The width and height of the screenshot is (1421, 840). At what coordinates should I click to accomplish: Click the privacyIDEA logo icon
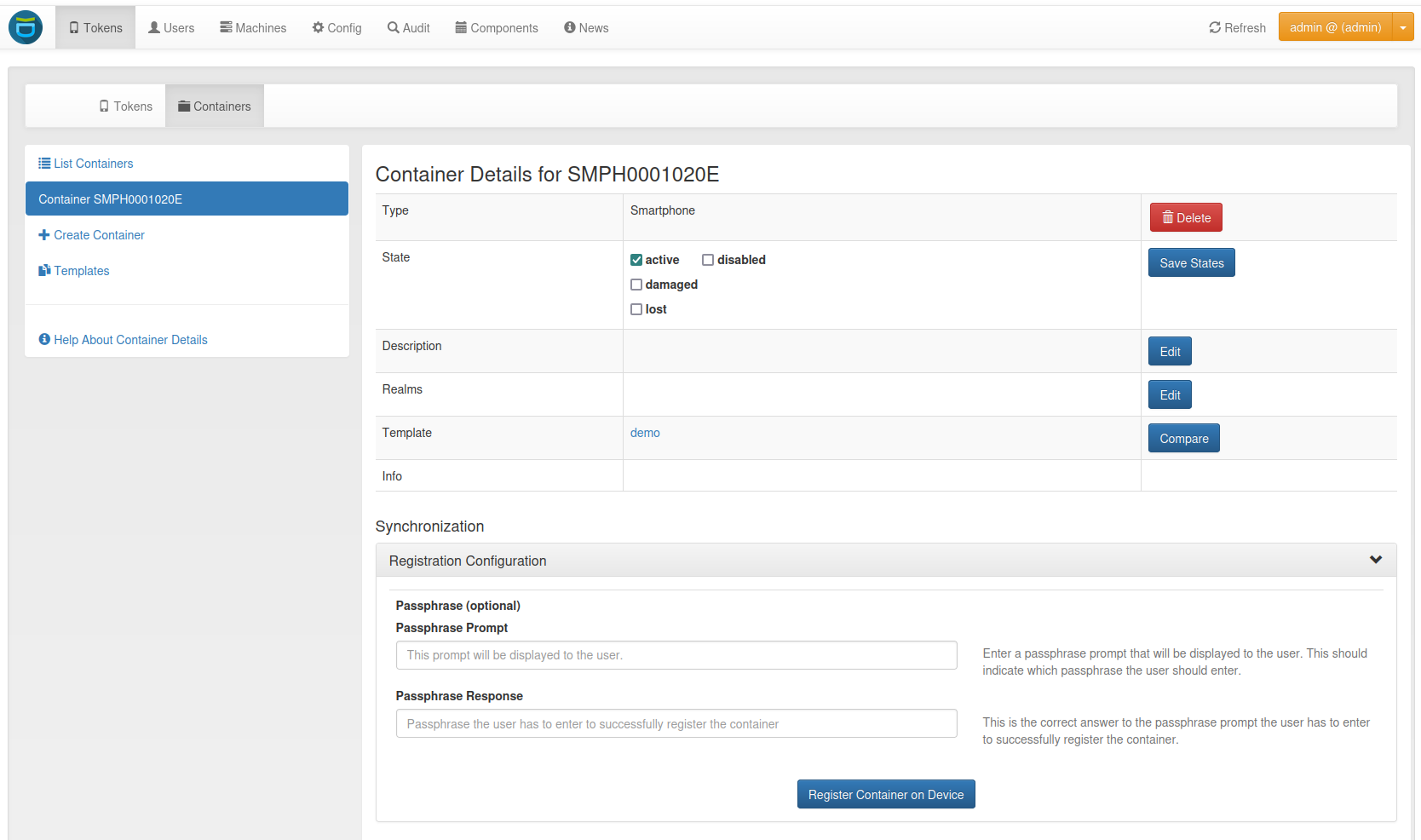point(26,27)
